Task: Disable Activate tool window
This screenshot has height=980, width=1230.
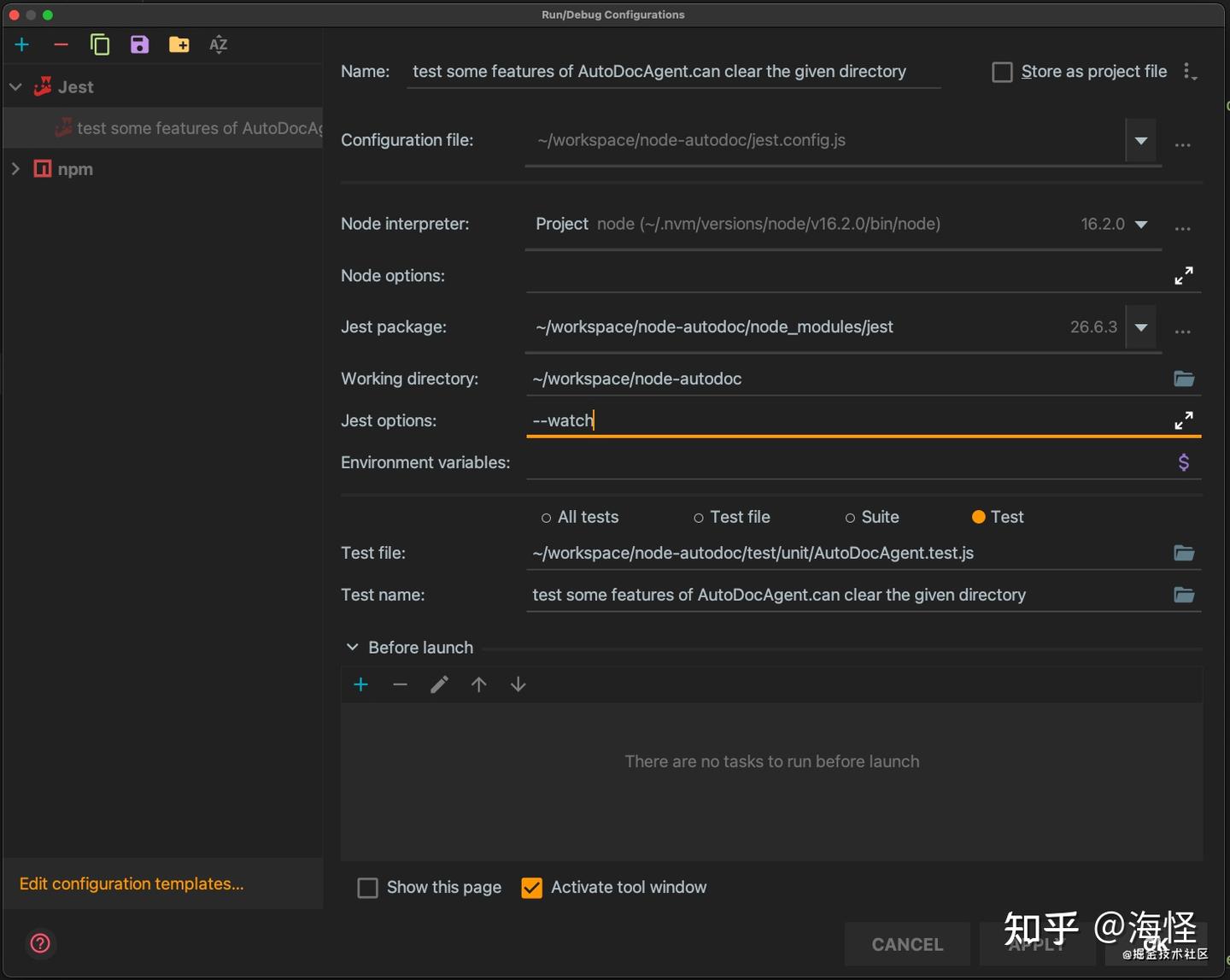Action: pyautogui.click(x=531, y=888)
